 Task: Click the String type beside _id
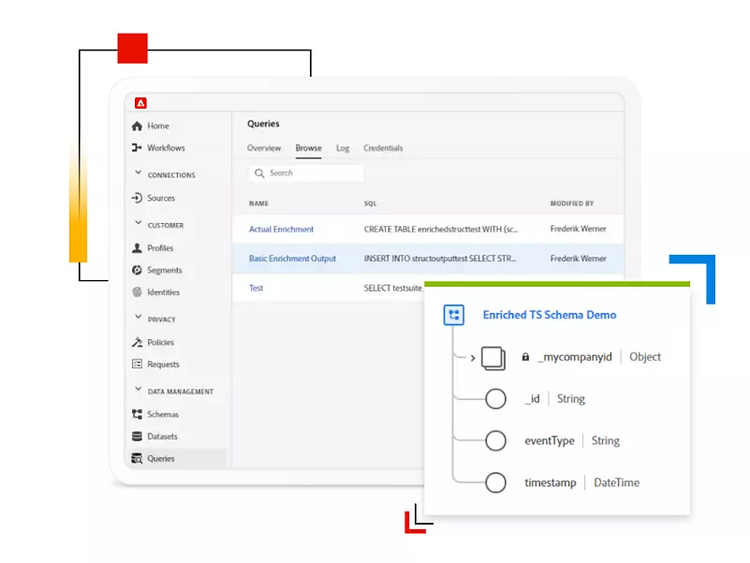point(571,398)
